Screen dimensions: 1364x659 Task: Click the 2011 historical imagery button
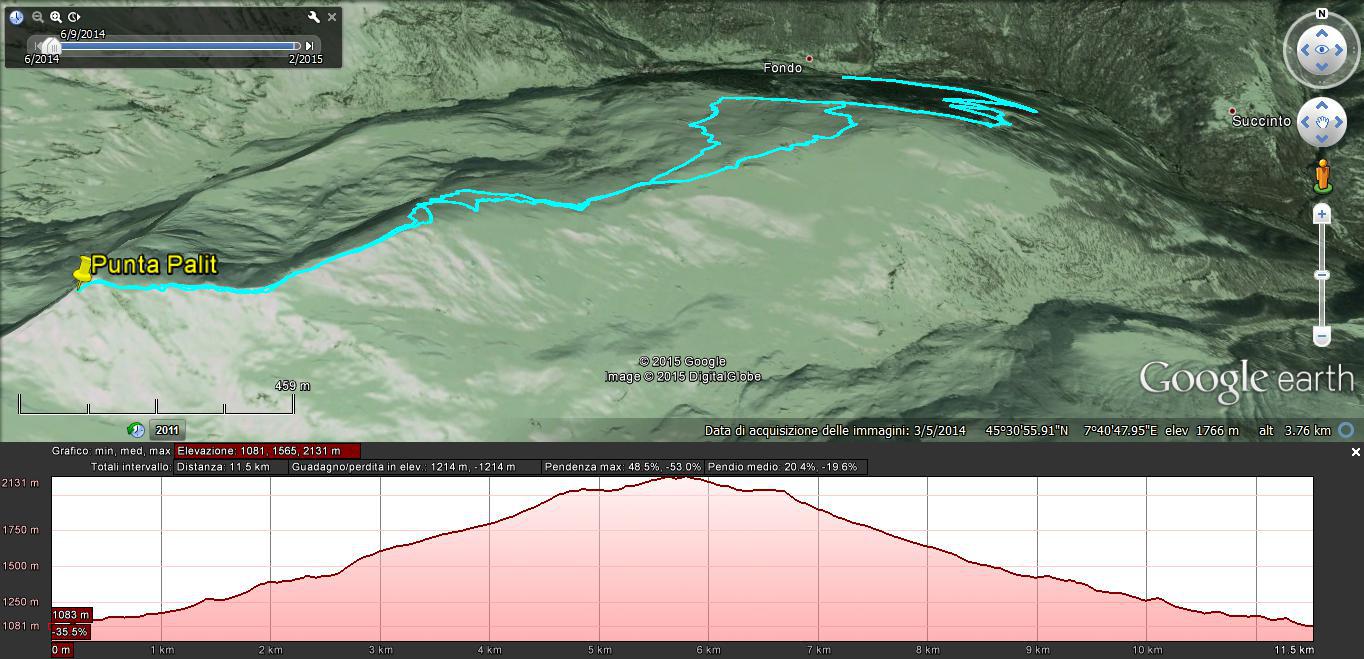pyautogui.click(x=167, y=431)
